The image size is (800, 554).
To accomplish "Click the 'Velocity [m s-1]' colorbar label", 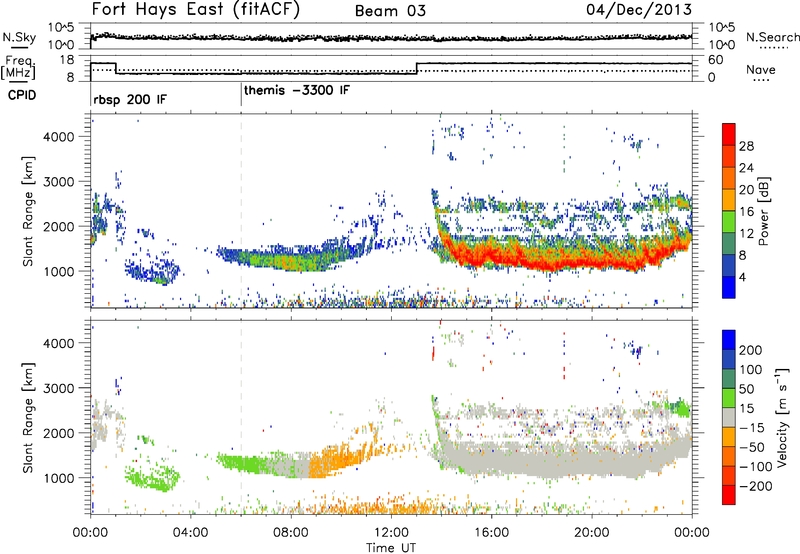I will point(782,417).
